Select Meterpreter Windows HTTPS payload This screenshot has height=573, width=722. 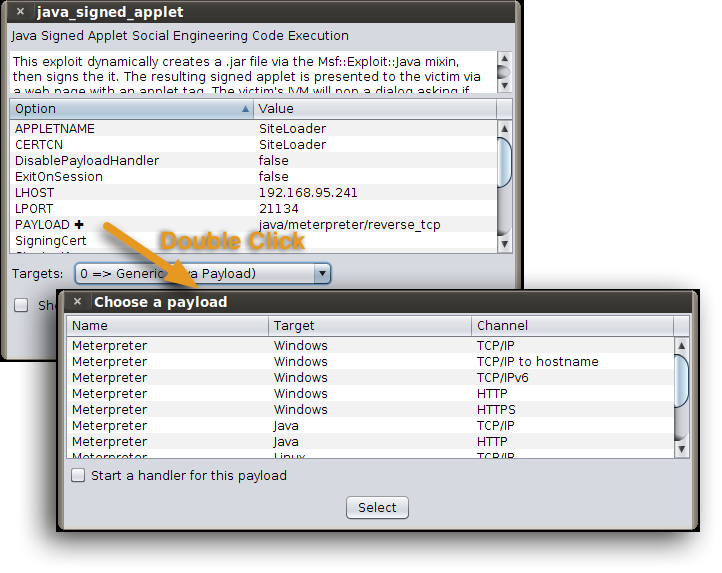coord(370,409)
